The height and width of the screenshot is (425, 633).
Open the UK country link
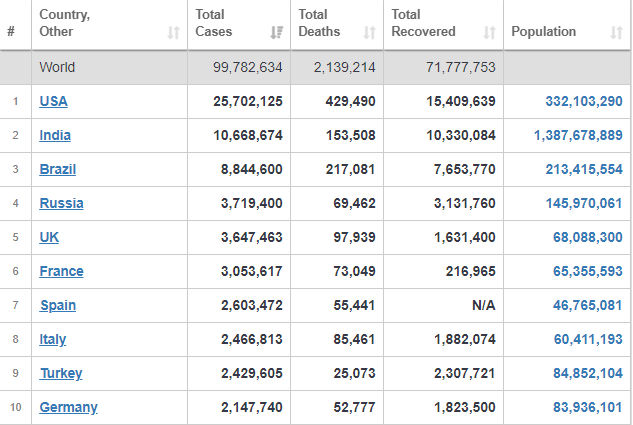tap(49, 237)
